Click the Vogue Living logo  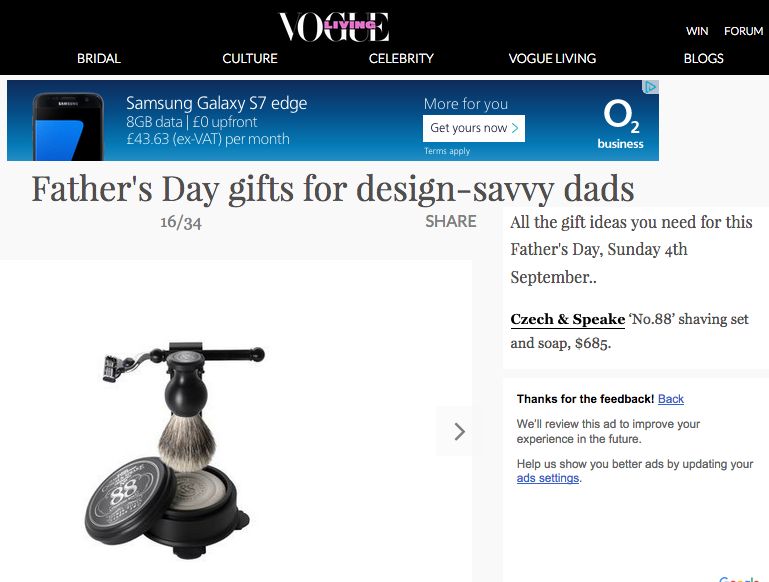[333, 26]
